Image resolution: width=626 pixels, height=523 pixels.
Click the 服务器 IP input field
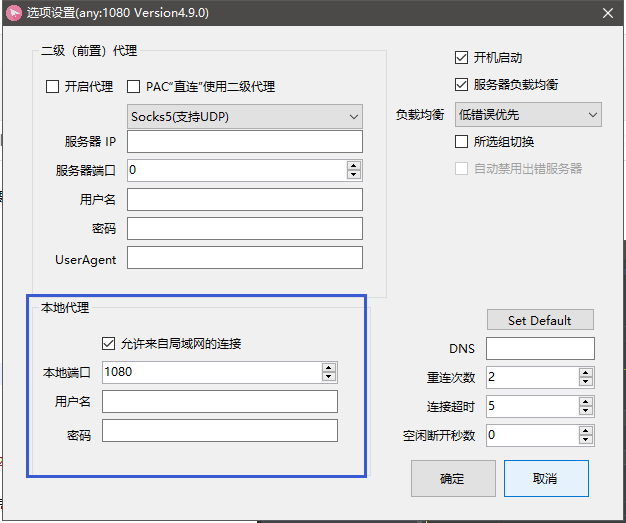click(x=245, y=141)
